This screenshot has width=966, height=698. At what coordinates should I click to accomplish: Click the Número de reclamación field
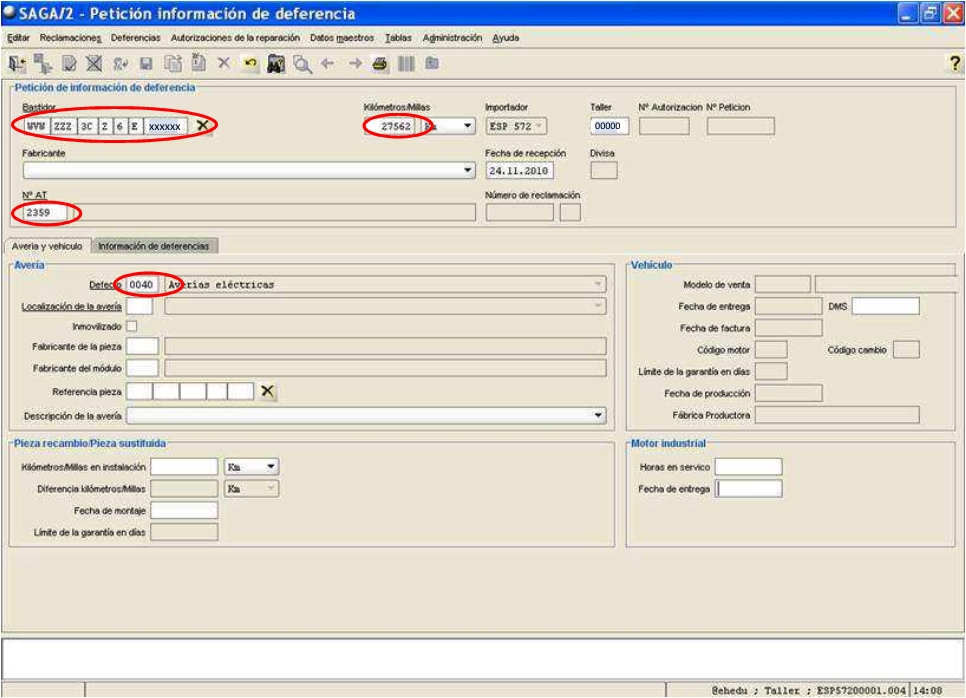(519, 212)
